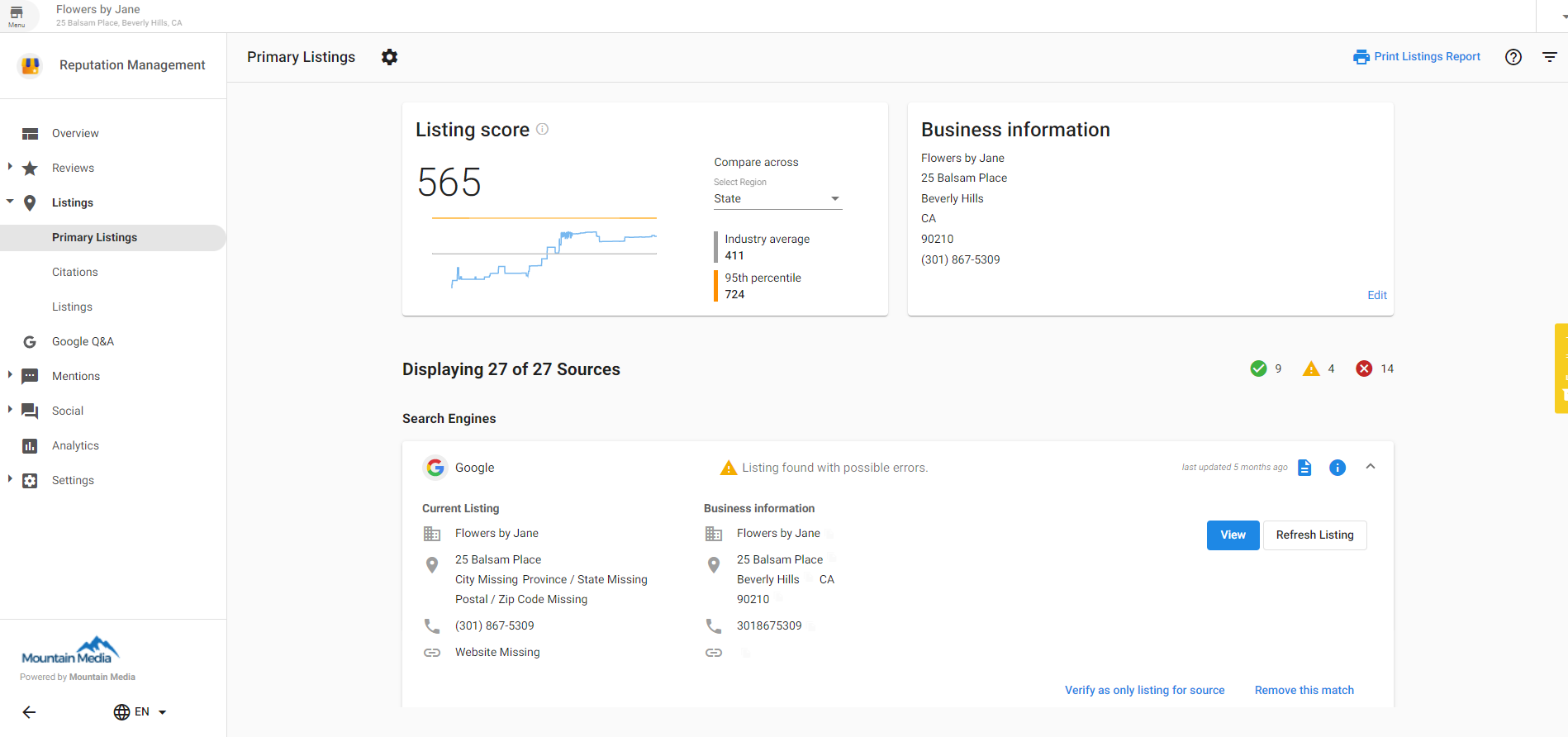Screen dimensions: 1568x737
Task: Click the yellow feedback tab at right edge
Action: [1561, 368]
